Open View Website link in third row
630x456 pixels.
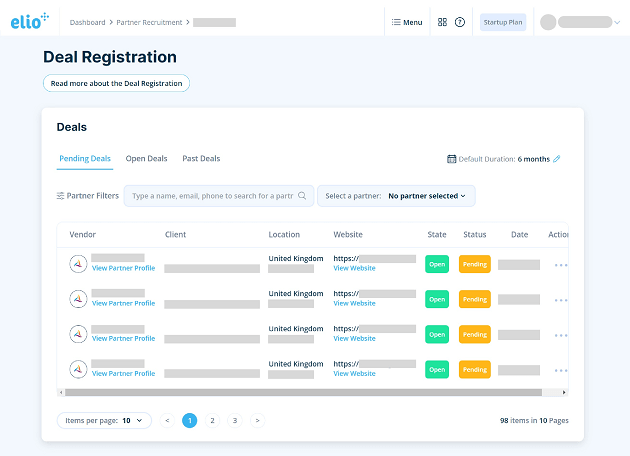354,338
